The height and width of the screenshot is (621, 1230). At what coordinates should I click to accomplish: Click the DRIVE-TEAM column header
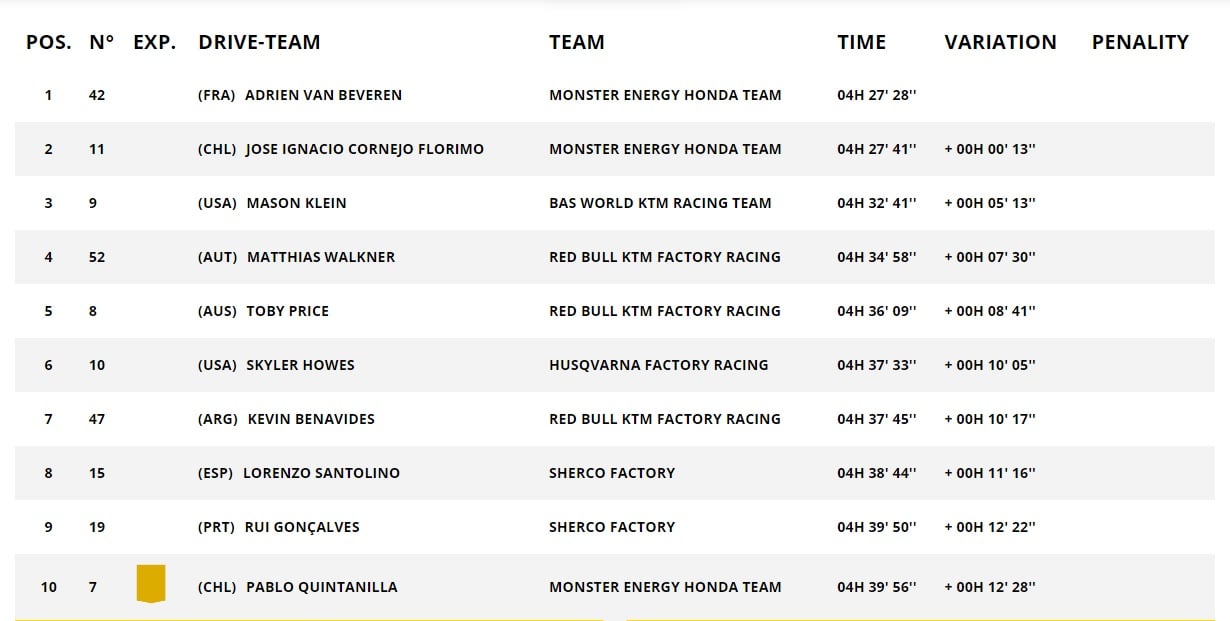click(x=259, y=42)
